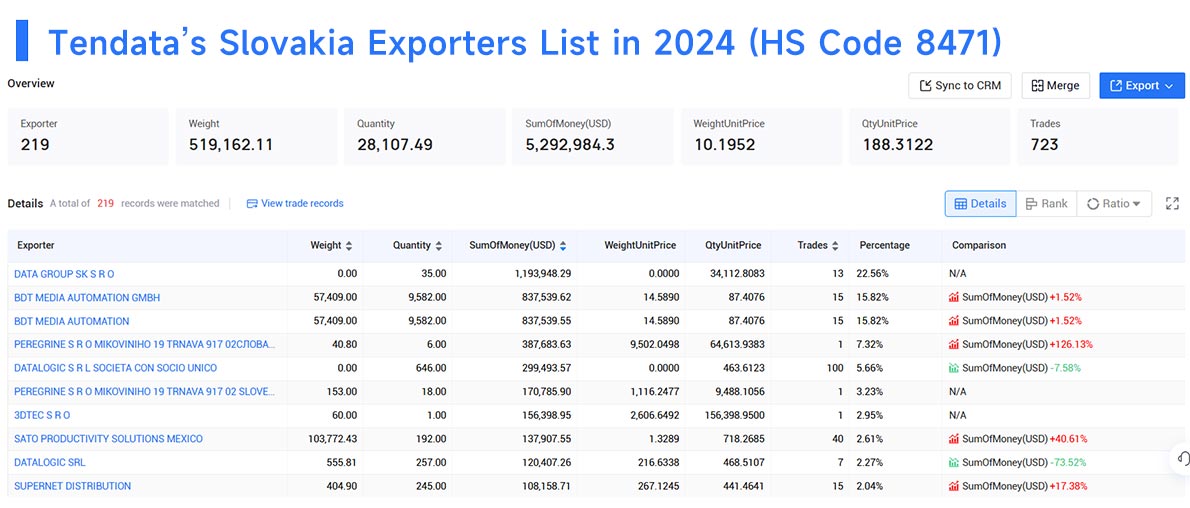Switch to the Details view tab
Image resolution: width=1190 pixels, height=508 pixels.
(x=980, y=204)
